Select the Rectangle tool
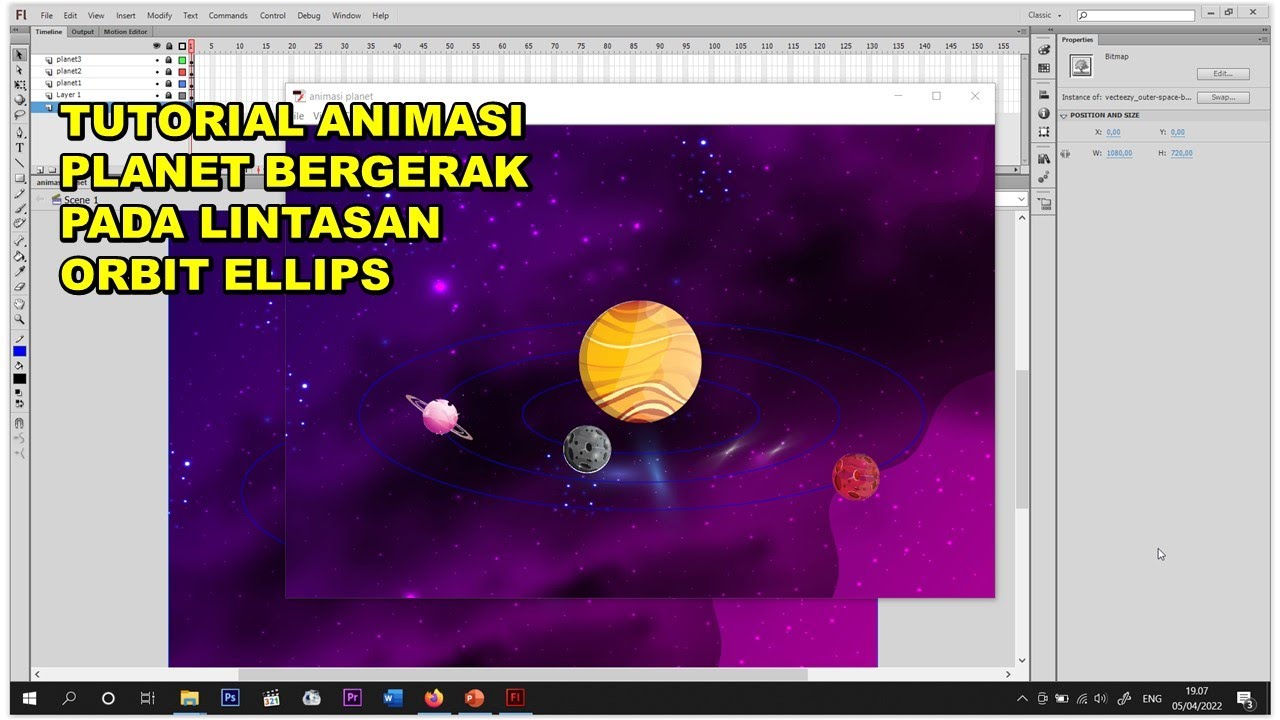1280x720 pixels. (x=19, y=178)
